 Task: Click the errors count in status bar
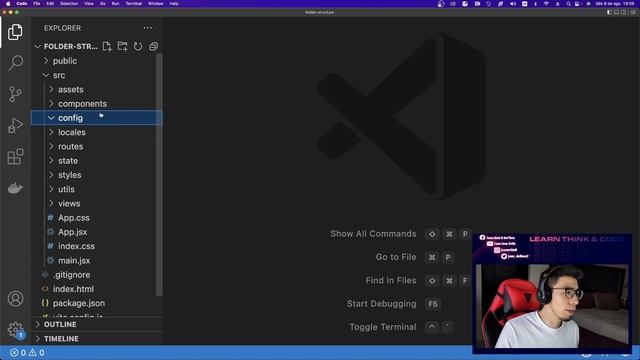click(x=18, y=352)
